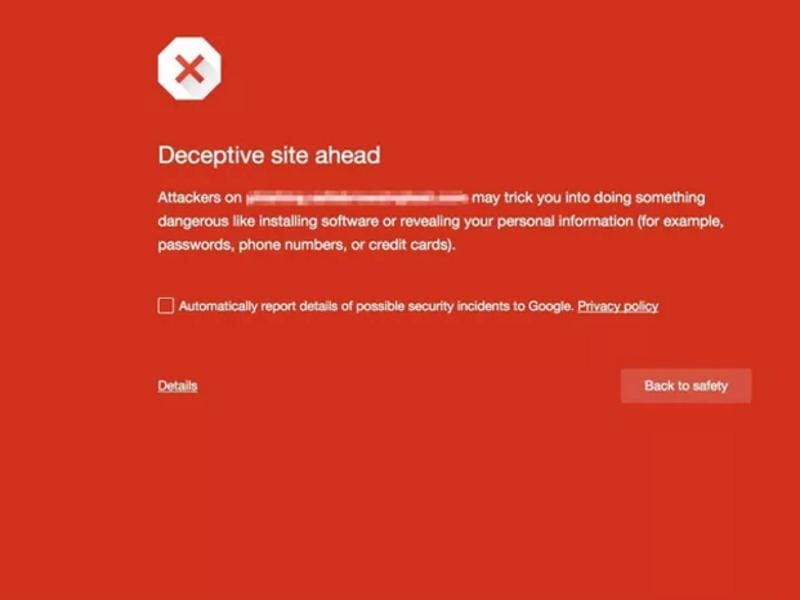
Task: Click the "(for example," text at line end
Action: coord(680,221)
